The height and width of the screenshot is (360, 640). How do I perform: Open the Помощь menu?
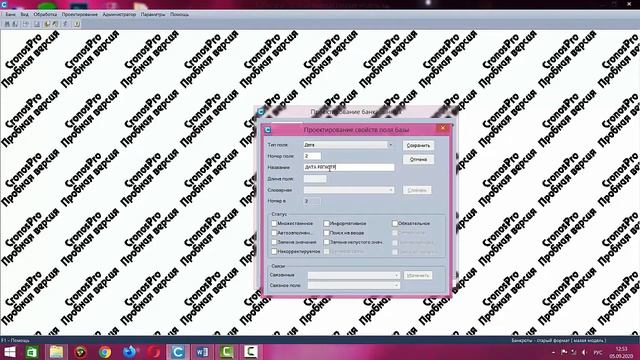179,14
